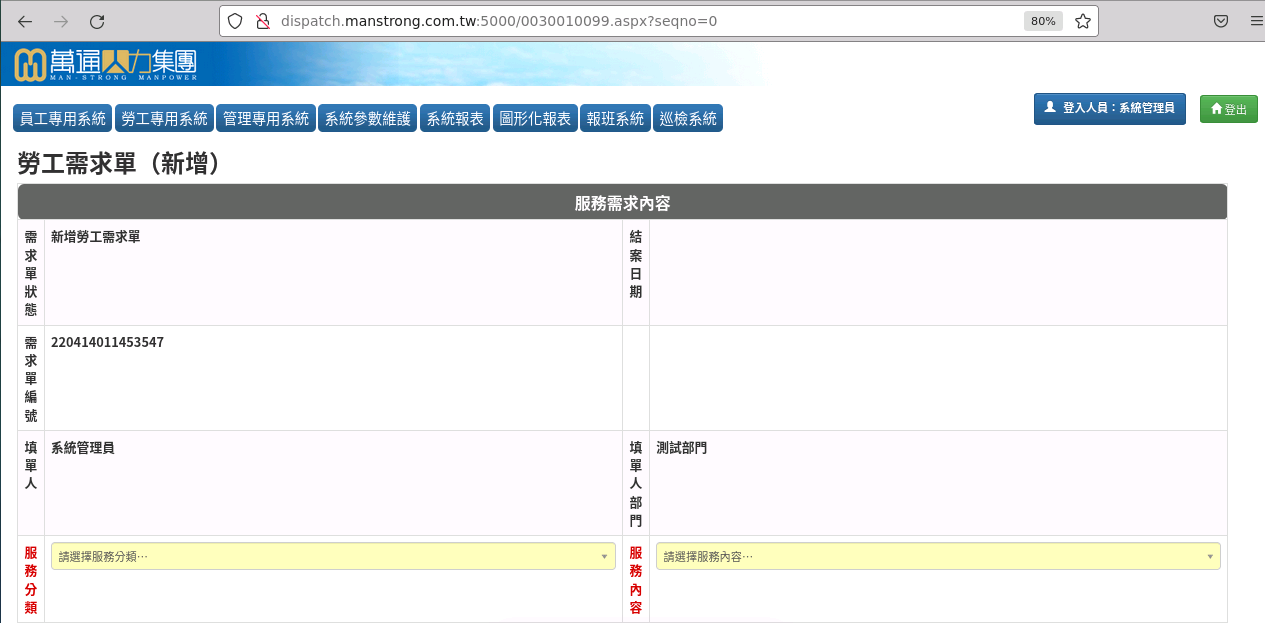Click the 填單人部門 label cell
The image size is (1265, 623).
click(636, 483)
